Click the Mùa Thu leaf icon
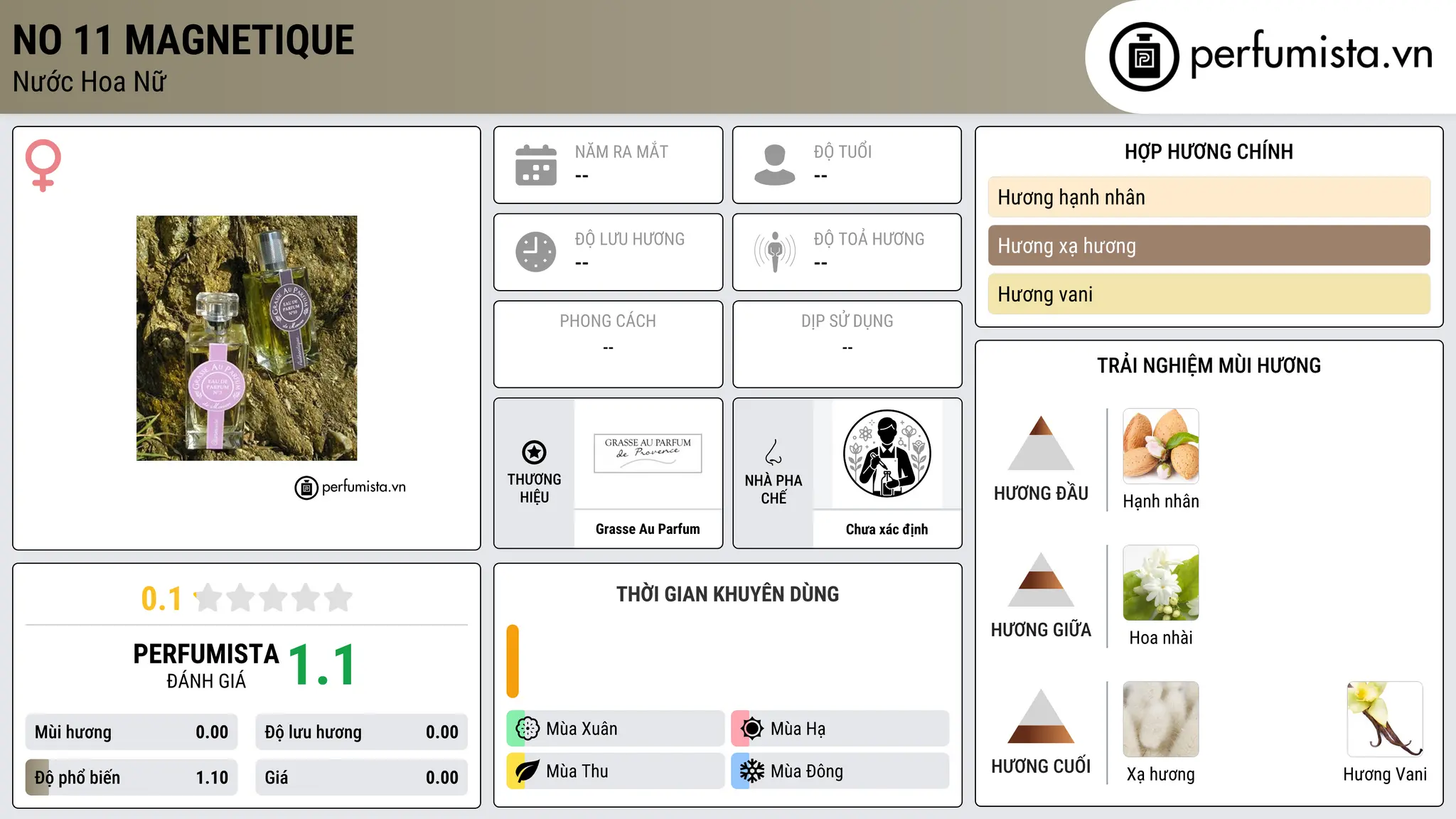The height and width of the screenshot is (819, 1456). (528, 771)
